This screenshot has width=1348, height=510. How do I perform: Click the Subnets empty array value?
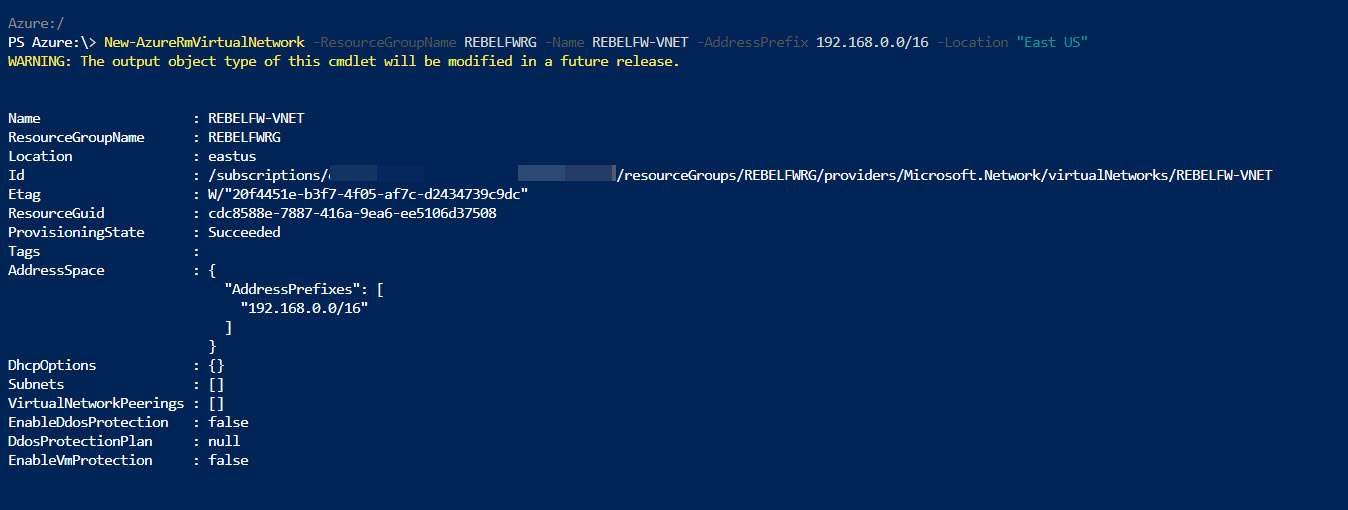(x=216, y=384)
